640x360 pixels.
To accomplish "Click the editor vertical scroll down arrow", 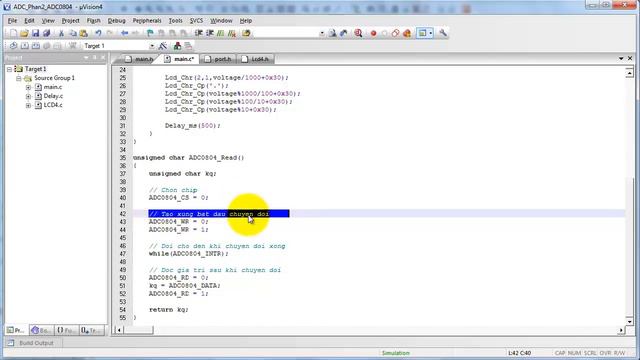I will tap(629, 321).
